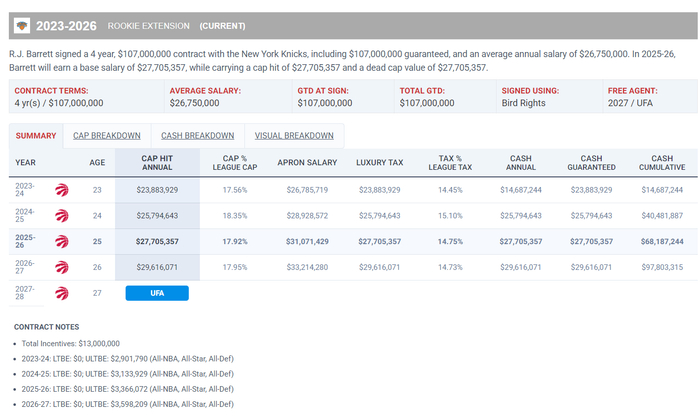Open the Visual Breakdown tab
Viewport: 700px width, 419px height.
coord(294,136)
